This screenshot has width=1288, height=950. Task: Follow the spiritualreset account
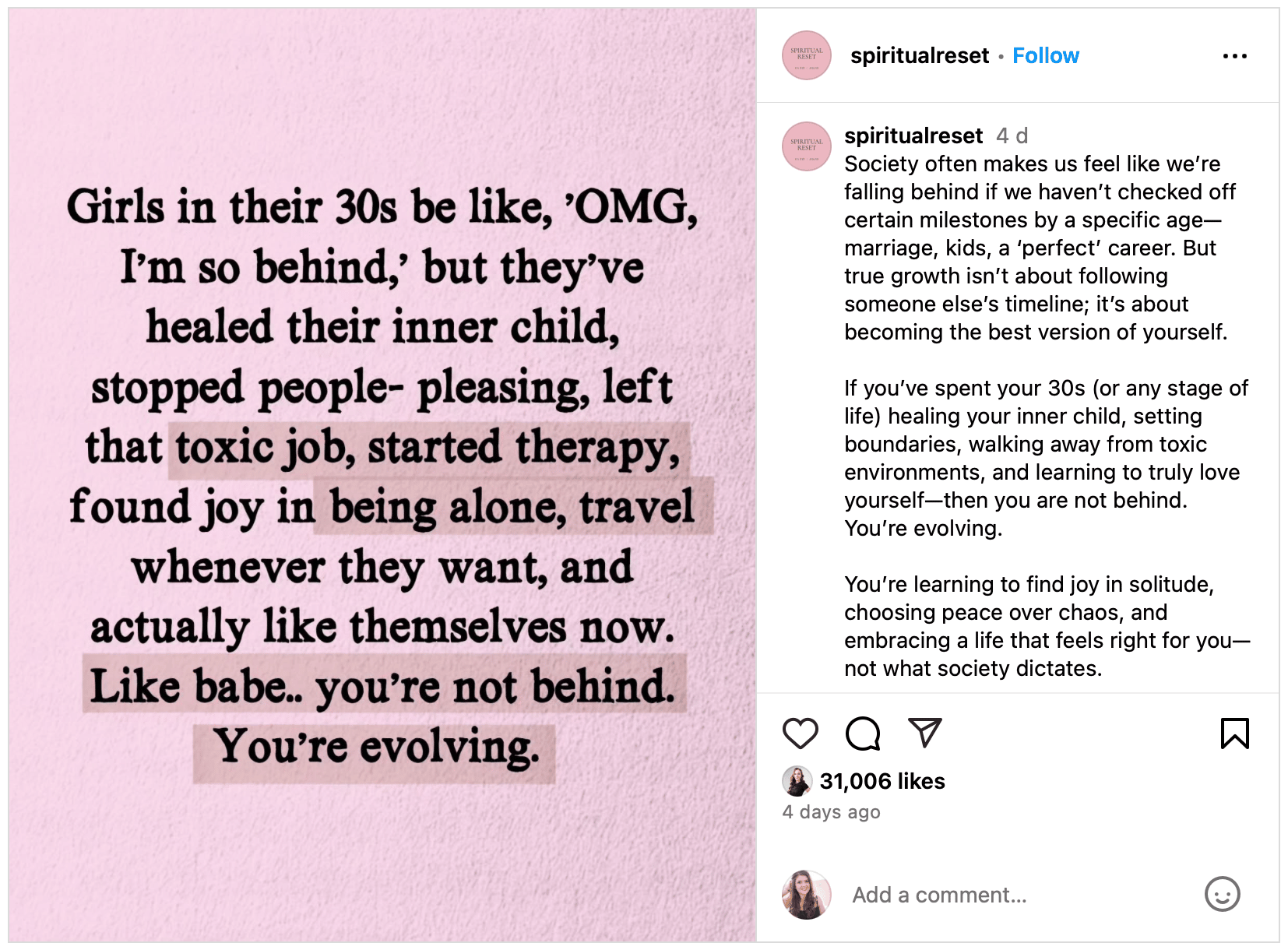coord(1045,56)
